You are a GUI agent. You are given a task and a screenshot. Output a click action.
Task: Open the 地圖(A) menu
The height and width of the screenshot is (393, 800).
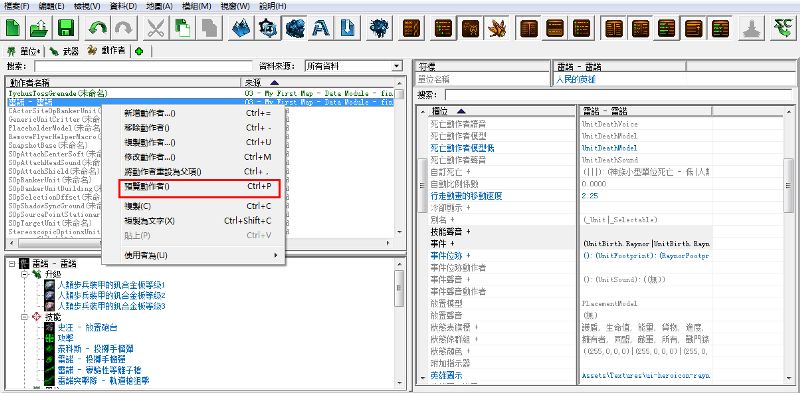pos(160,6)
